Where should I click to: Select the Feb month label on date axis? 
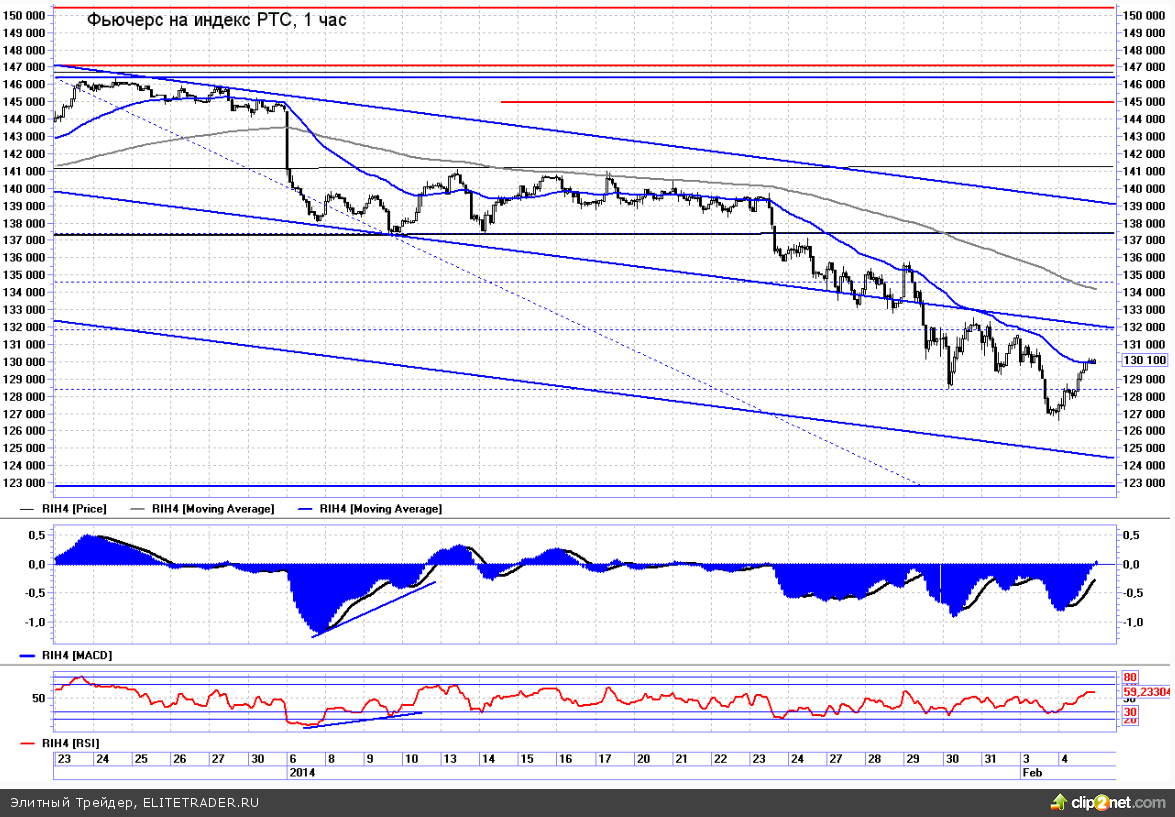1031,773
